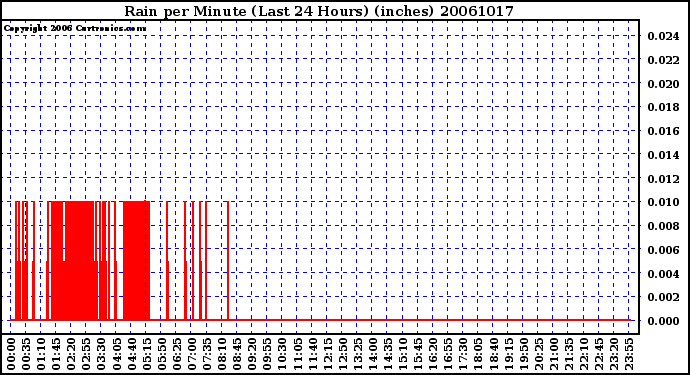Viewport: 690px width, 375px height.
Task: Click the 0.012 y-axis label
Action: pyautogui.click(x=663, y=179)
